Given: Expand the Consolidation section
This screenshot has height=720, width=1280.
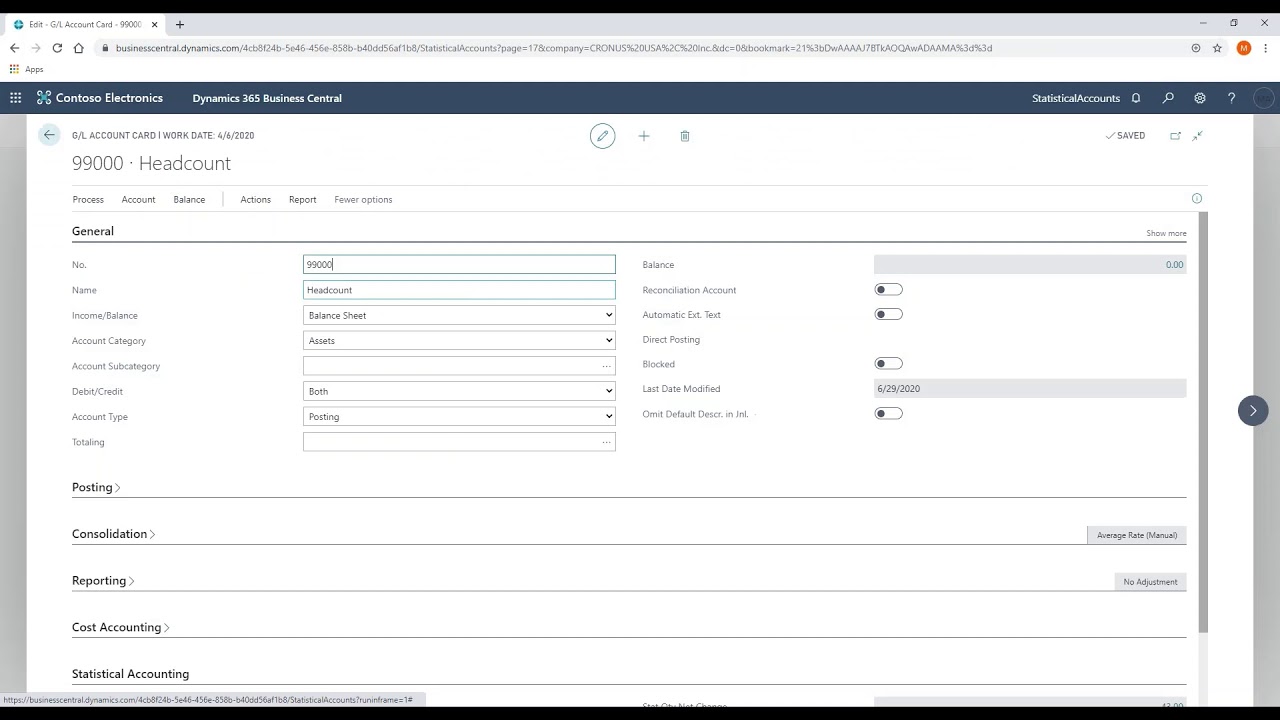Looking at the screenshot, I should (113, 534).
